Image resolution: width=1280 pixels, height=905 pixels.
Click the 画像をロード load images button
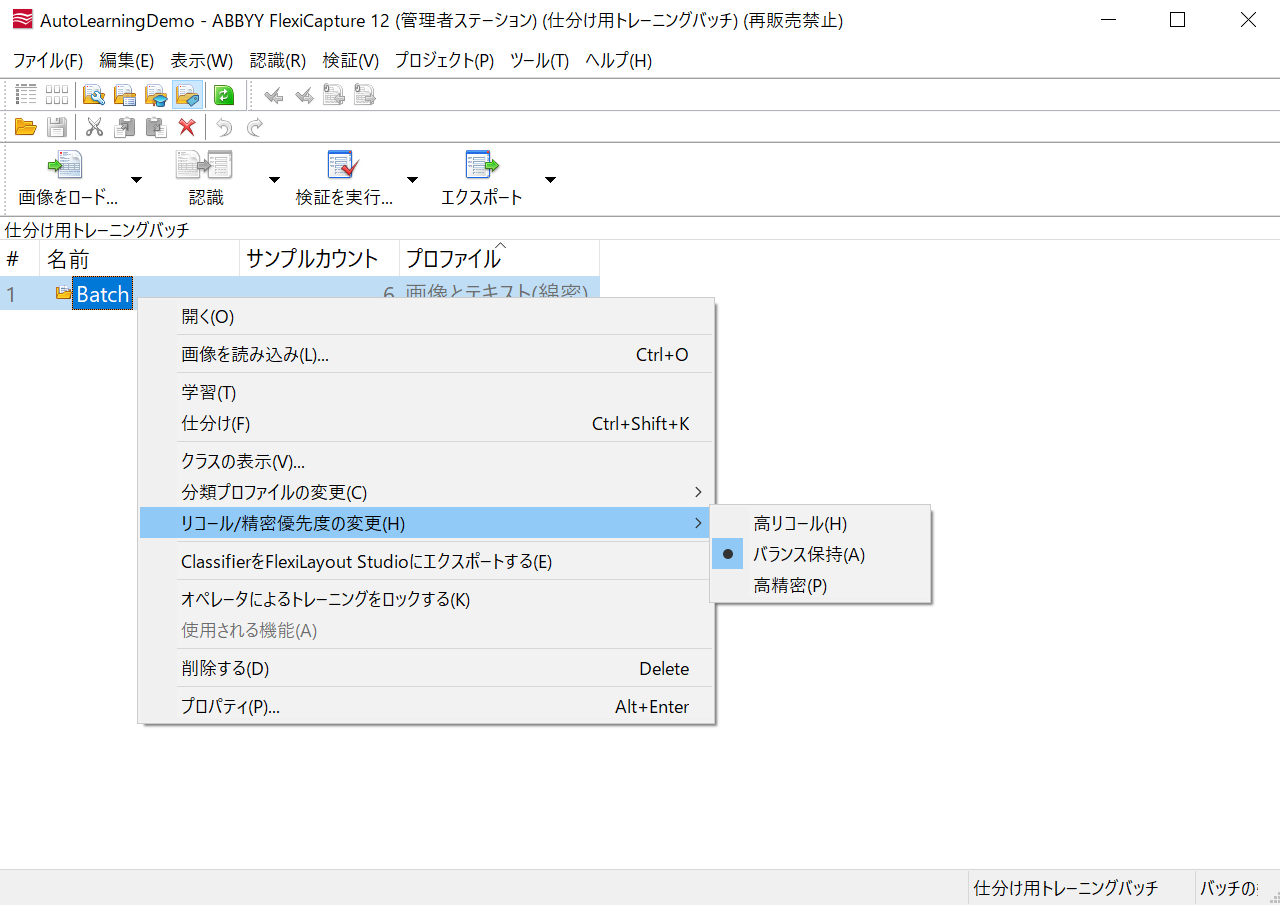67,178
